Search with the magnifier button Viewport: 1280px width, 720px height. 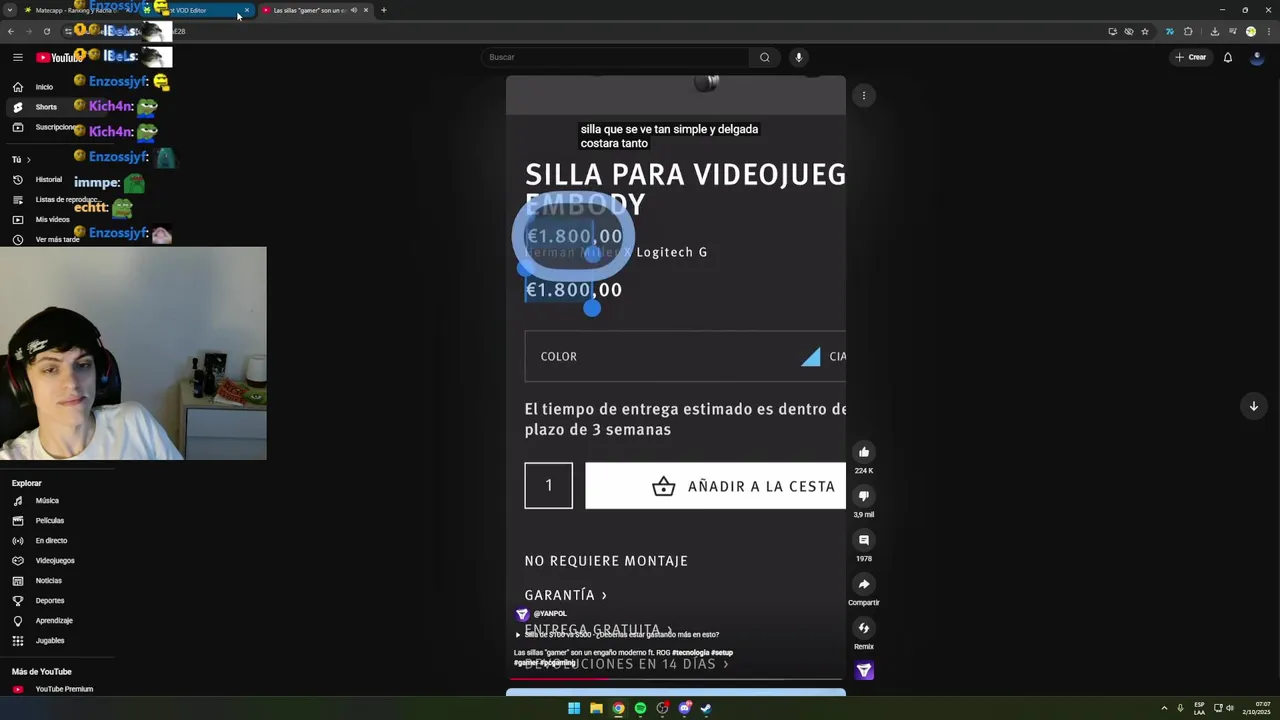[x=765, y=57]
